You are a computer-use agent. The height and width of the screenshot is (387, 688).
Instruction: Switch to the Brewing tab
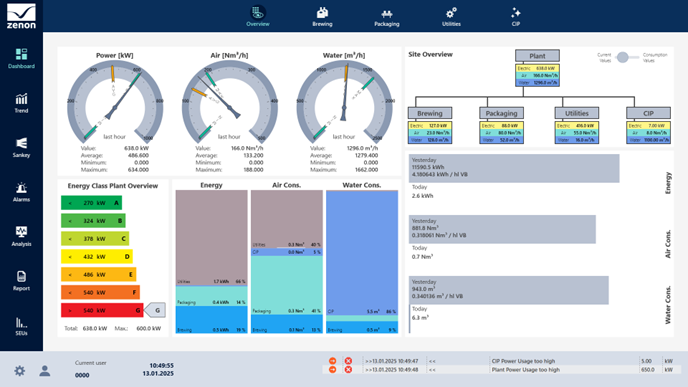(x=322, y=17)
